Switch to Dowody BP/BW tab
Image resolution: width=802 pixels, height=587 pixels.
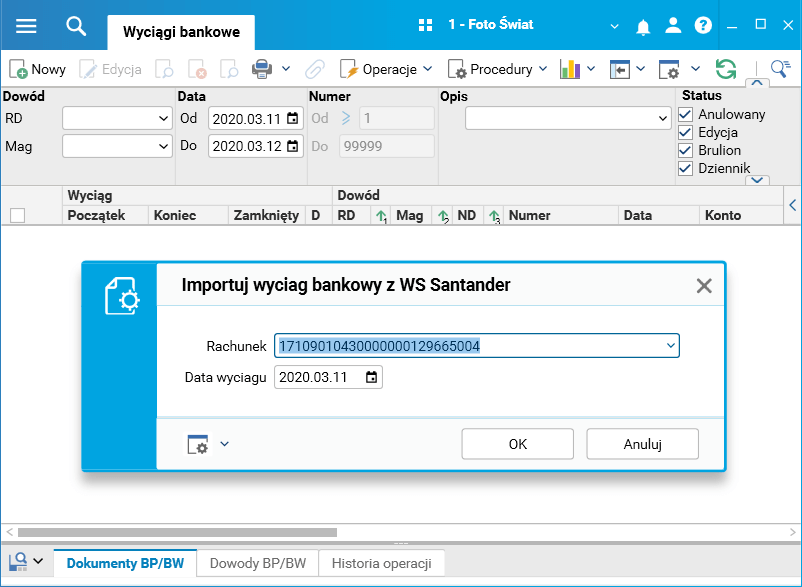pyautogui.click(x=258, y=563)
